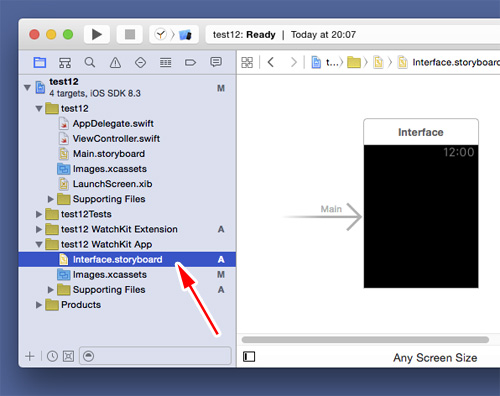Image resolution: width=500 pixels, height=396 pixels.
Task: Open the Find navigator magnifier icon
Action: click(90, 62)
